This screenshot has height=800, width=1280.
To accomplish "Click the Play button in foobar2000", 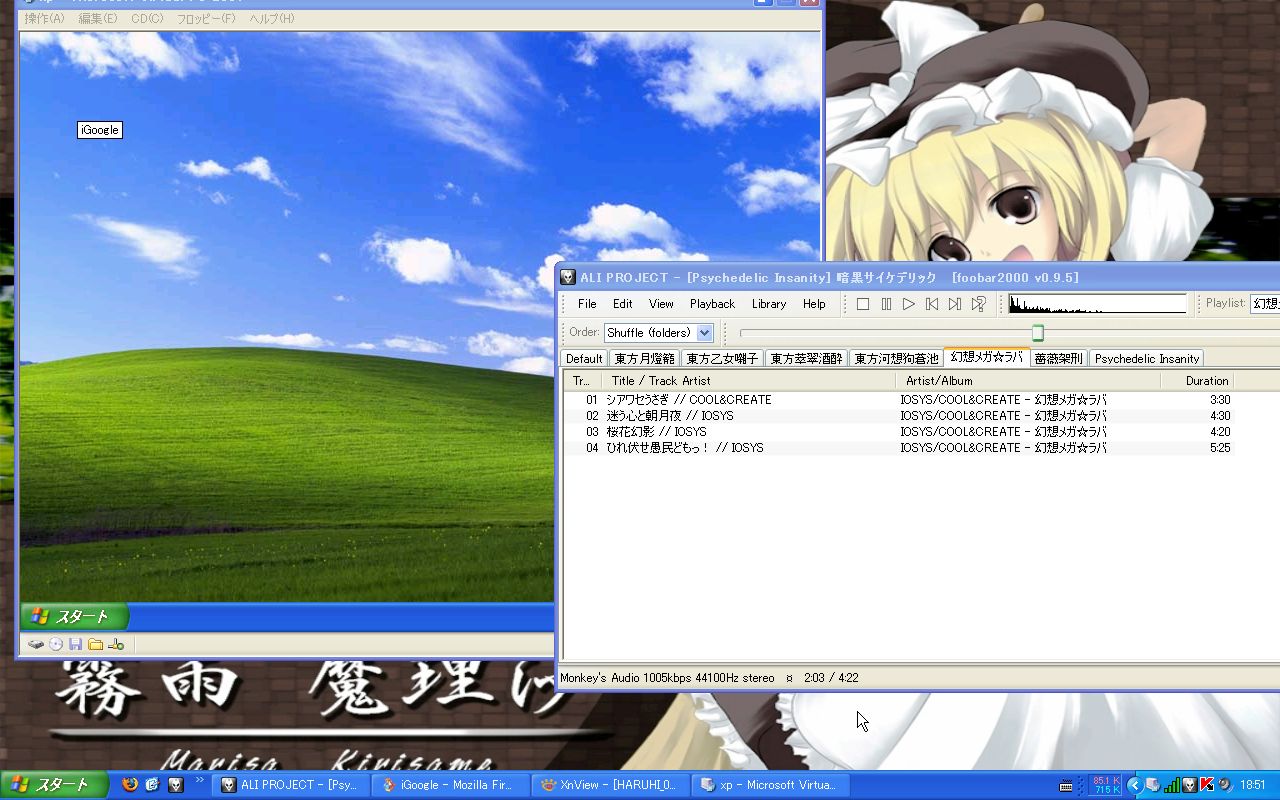I will tap(909, 304).
